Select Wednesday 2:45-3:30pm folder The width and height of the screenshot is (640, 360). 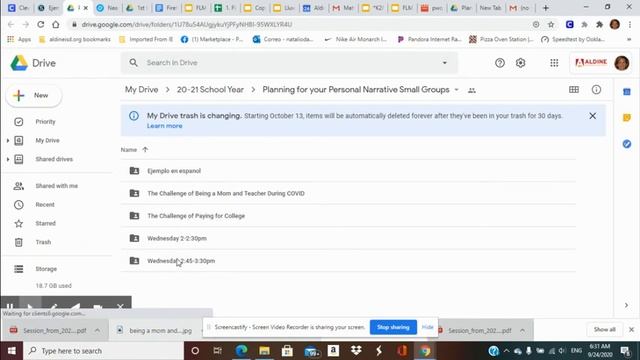[348, 260]
